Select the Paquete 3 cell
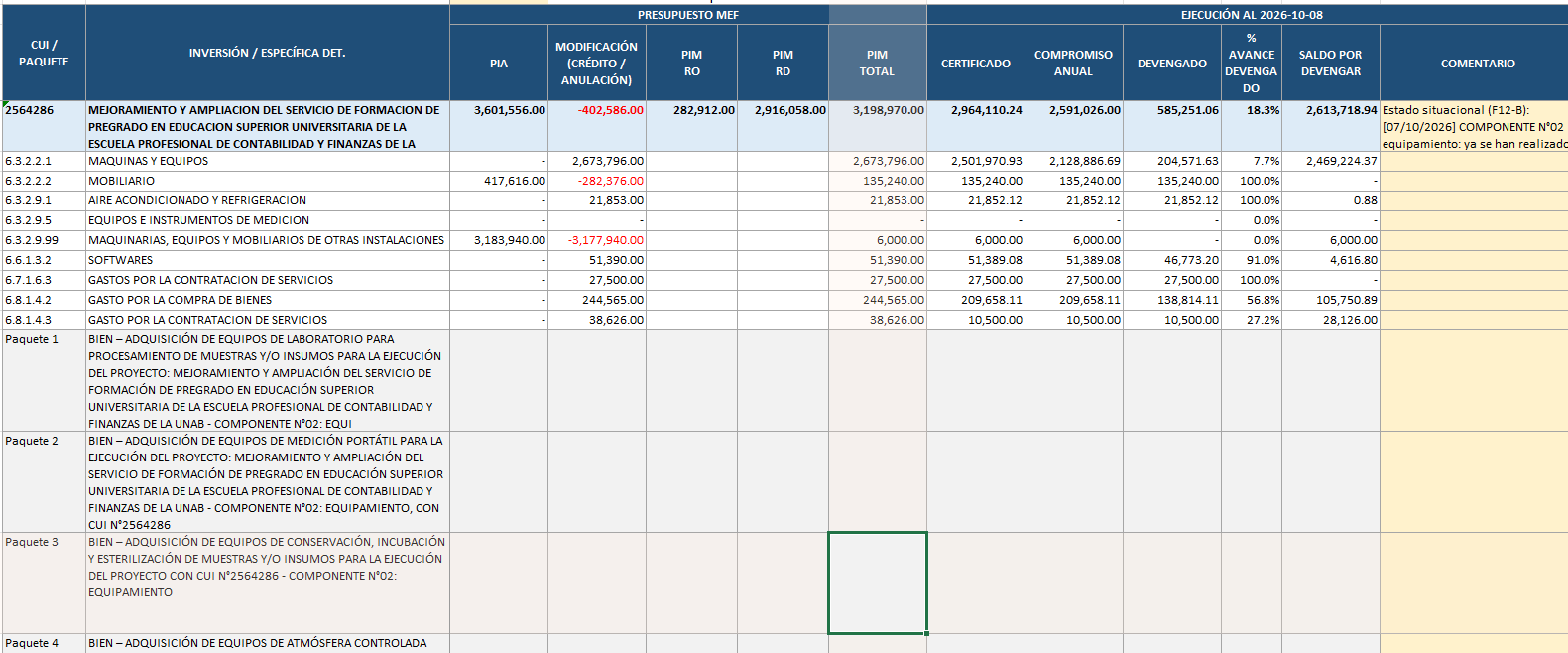 [44, 584]
